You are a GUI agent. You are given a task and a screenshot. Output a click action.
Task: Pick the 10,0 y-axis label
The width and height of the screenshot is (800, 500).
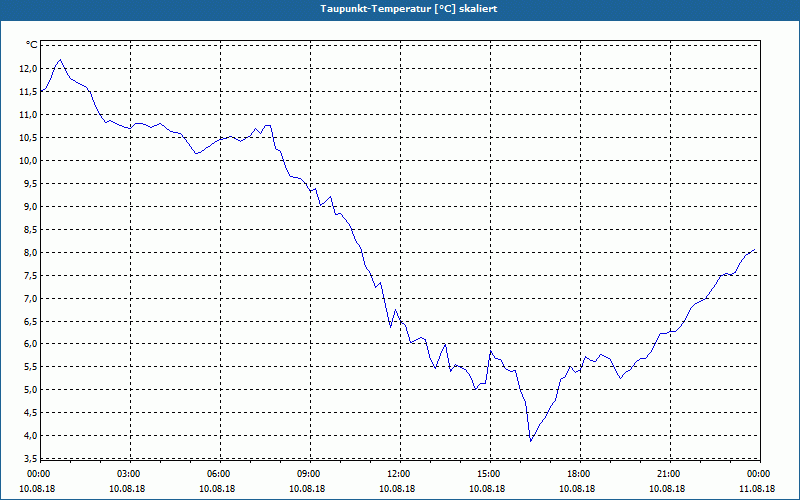pos(28,161)
